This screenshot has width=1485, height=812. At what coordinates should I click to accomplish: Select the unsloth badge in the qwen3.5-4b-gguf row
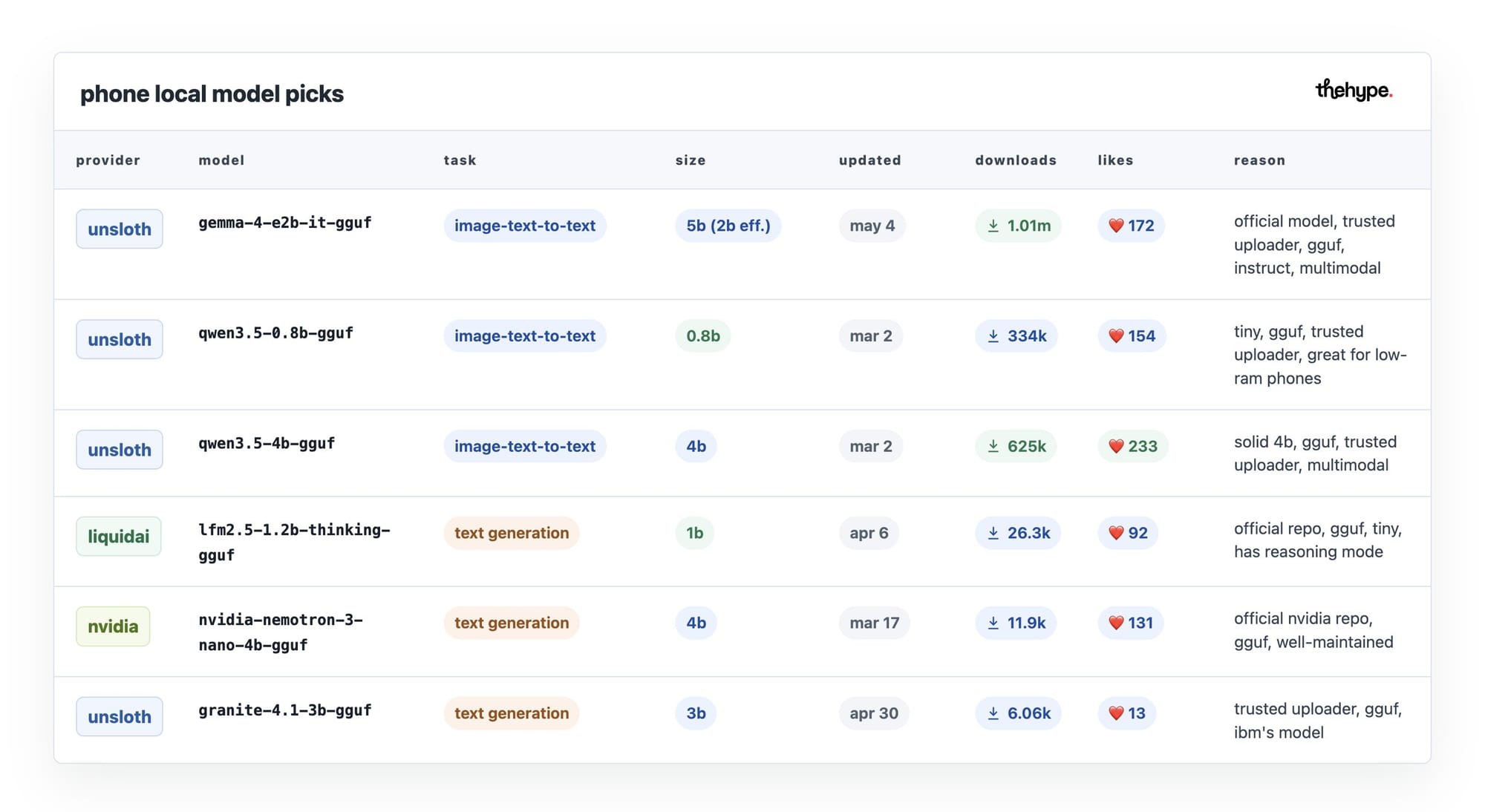point(119,449)
